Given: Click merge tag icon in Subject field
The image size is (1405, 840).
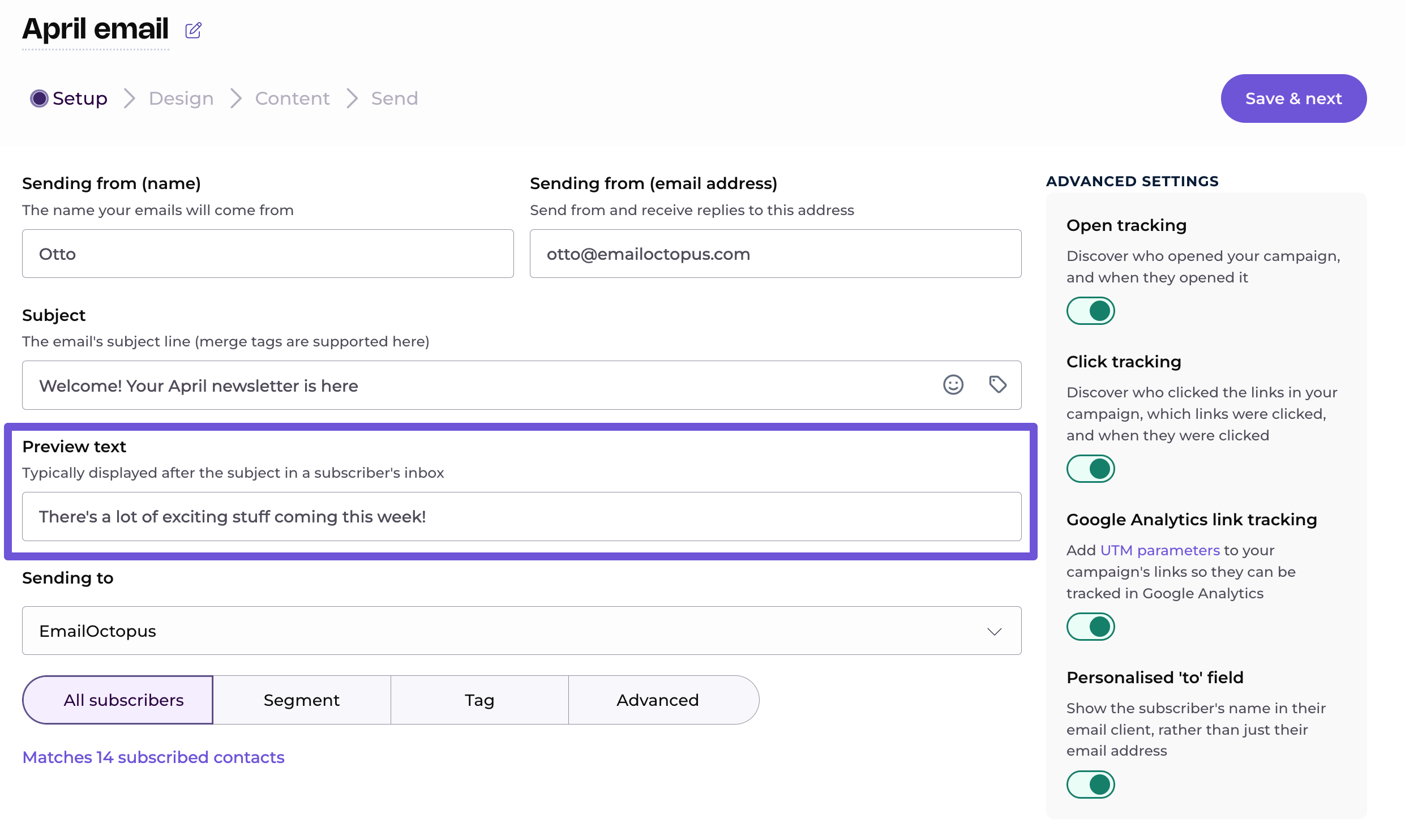Looking at the screenshot, I should coord(997,385).
